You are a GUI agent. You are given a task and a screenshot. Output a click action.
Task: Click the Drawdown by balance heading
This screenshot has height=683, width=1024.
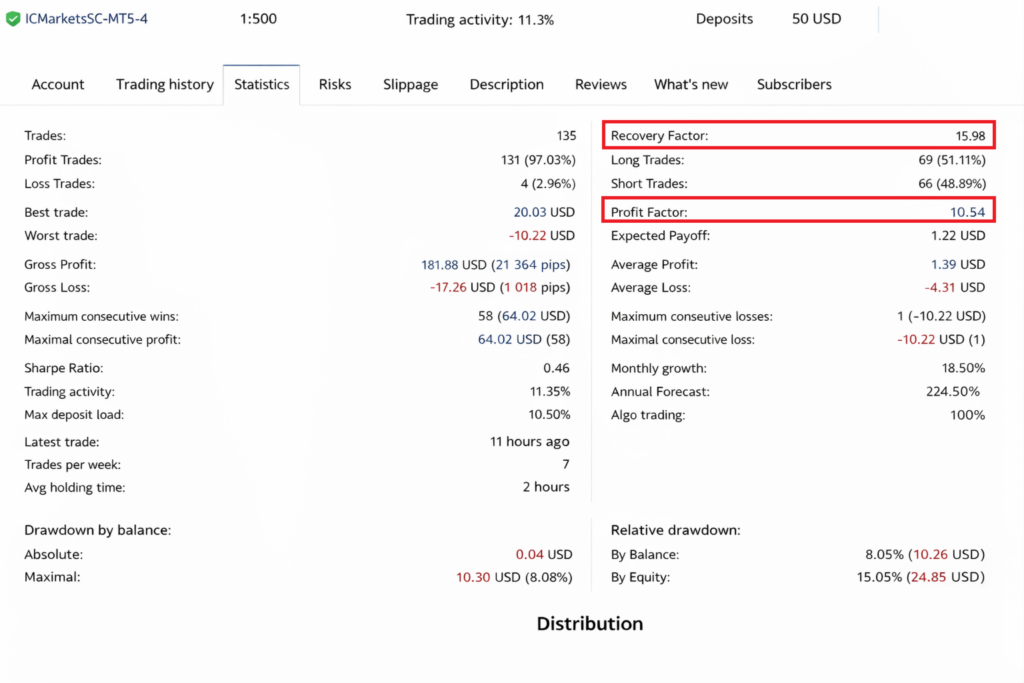[x=97, y=530]
